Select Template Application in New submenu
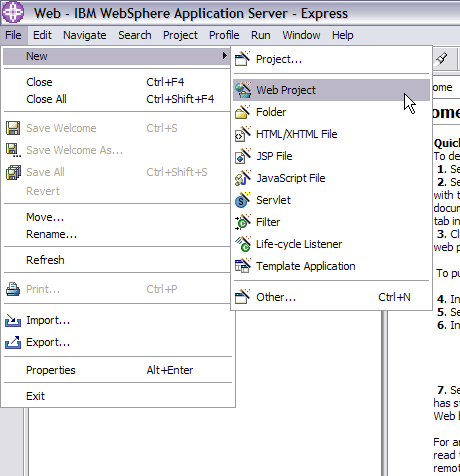Image resolution: width=460 pixels, height=476 pixels. [331, 266]
